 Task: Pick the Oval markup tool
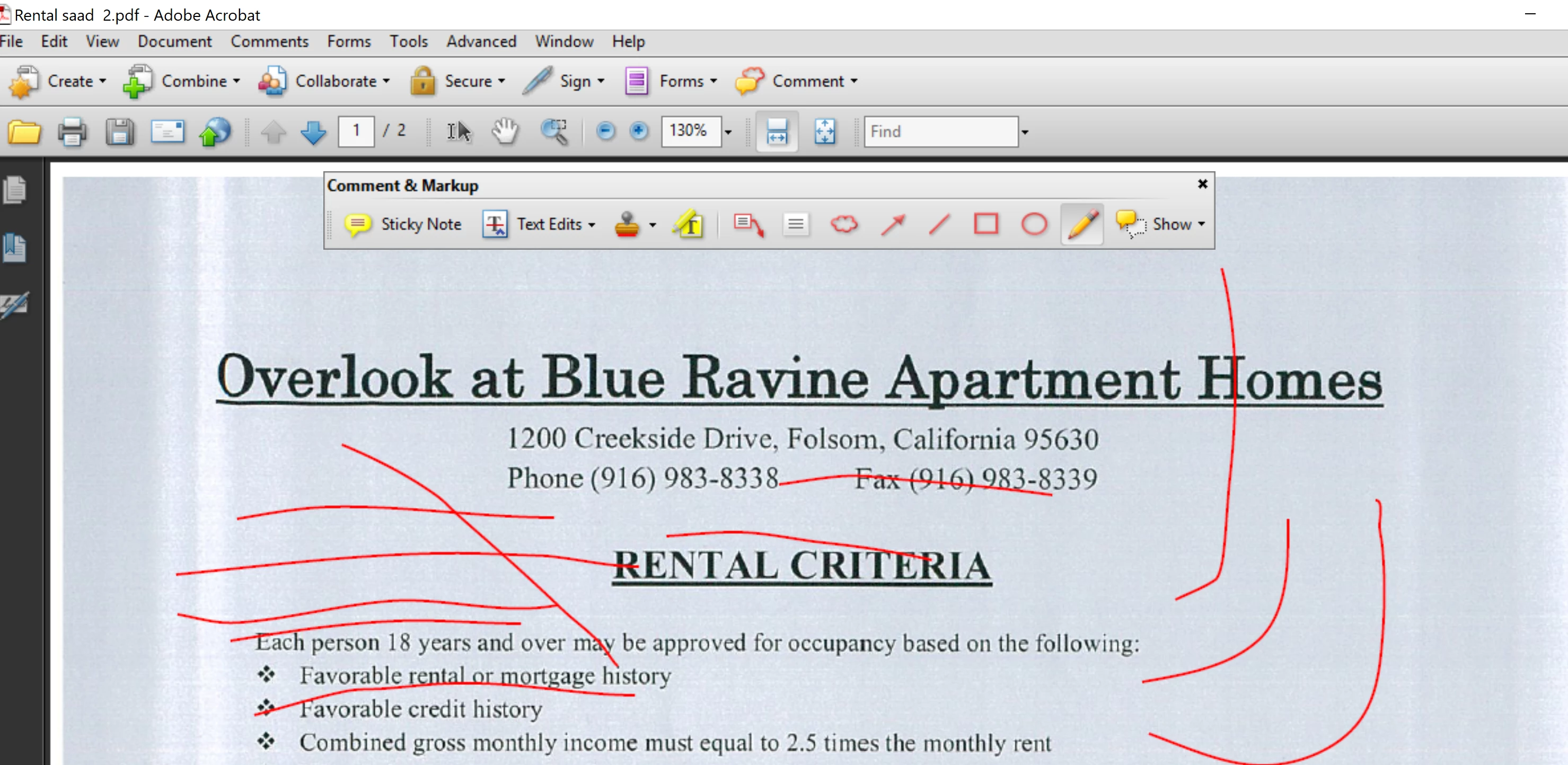point(1034,224)
